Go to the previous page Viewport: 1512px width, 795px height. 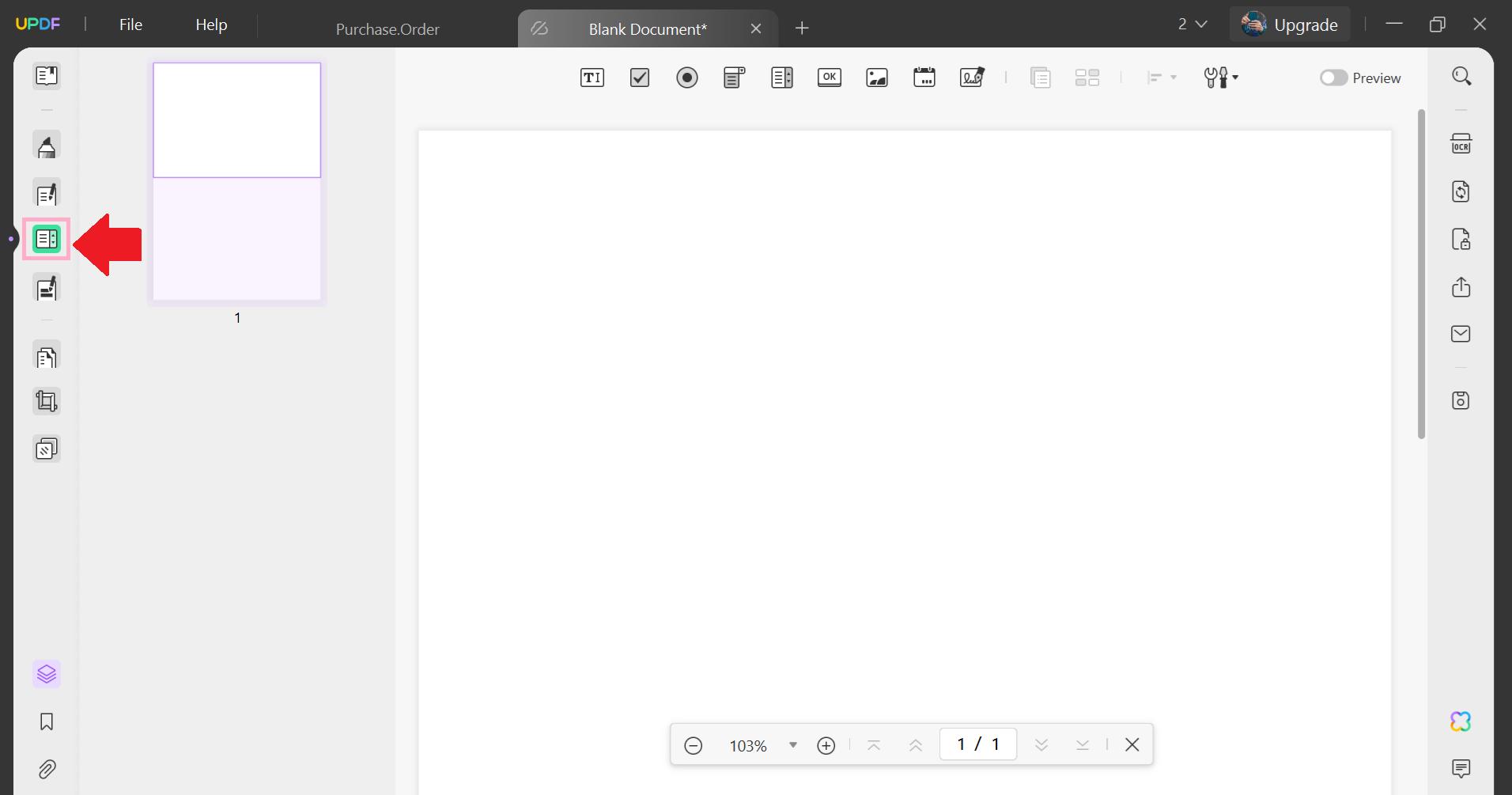(916, 745)
